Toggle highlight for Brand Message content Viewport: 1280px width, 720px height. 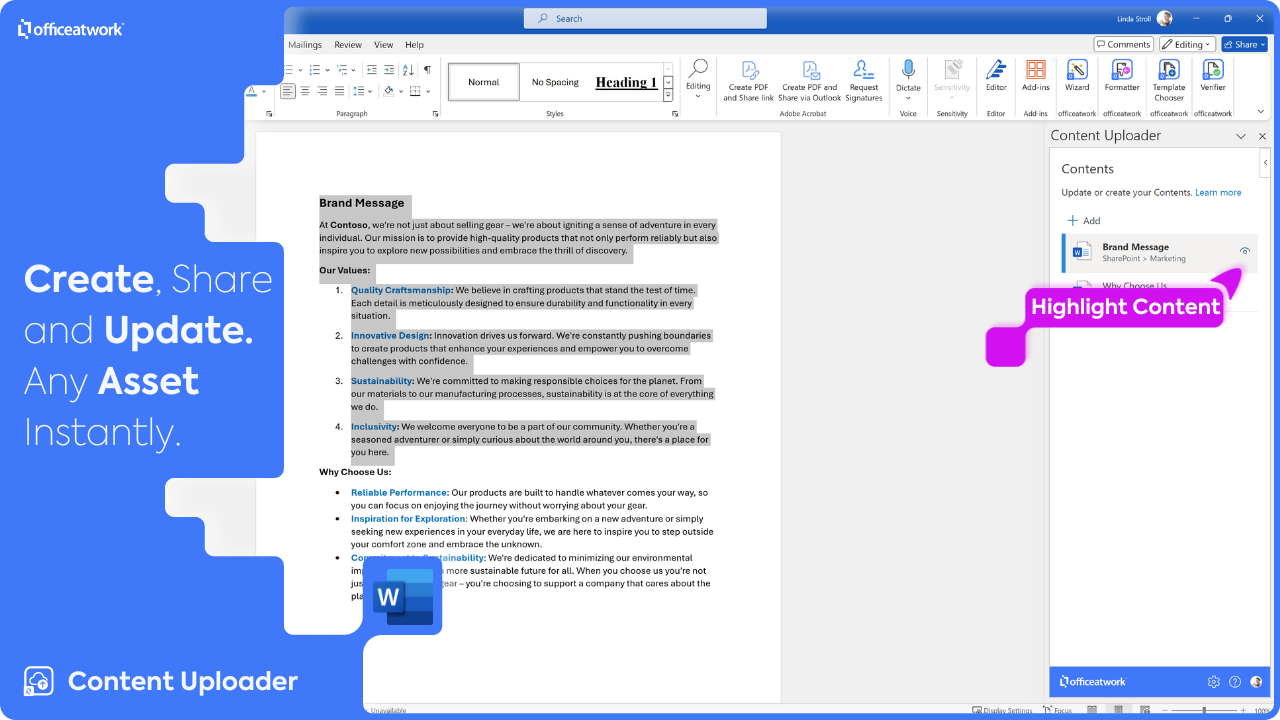click(x=1245, y=252)
